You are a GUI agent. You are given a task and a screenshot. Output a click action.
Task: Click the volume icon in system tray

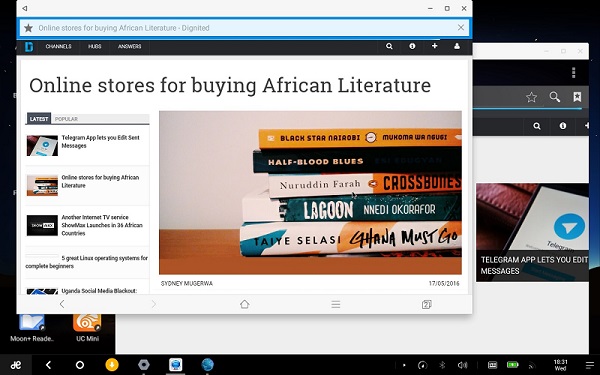(x=462, y=365)
